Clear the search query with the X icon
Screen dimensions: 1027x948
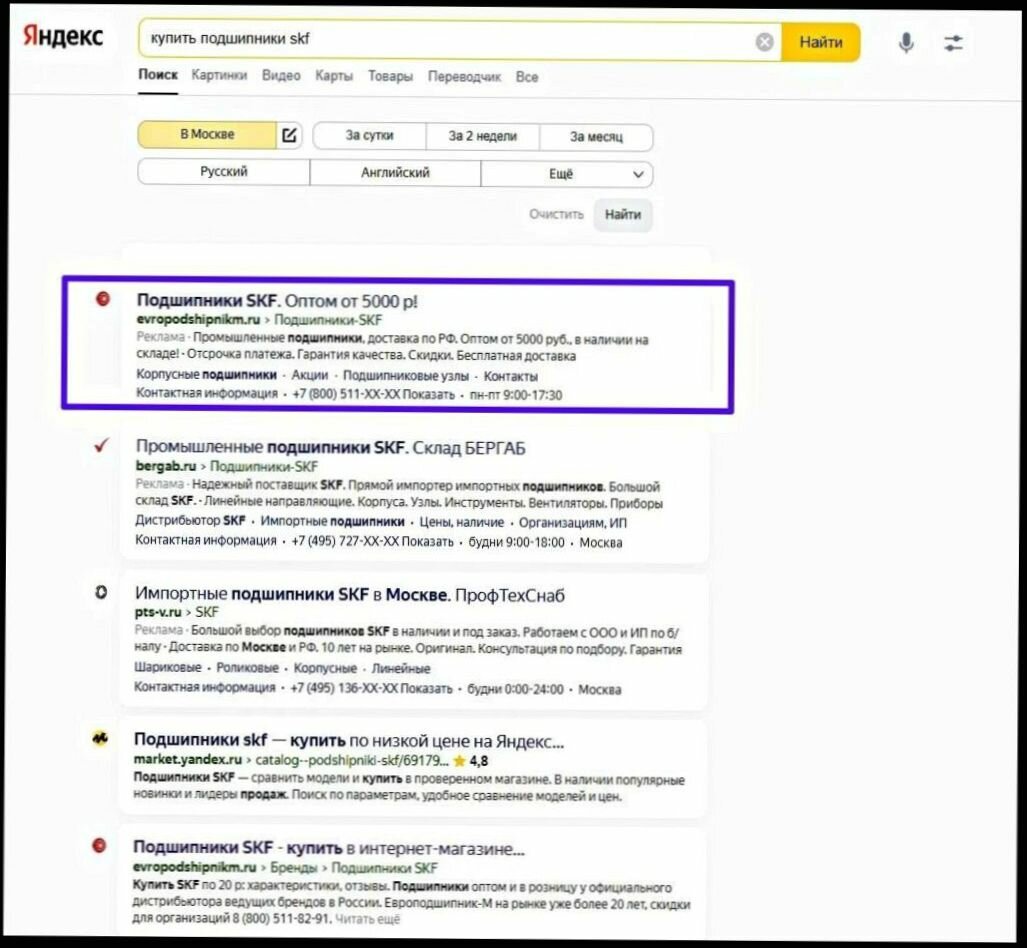point(764,42)
